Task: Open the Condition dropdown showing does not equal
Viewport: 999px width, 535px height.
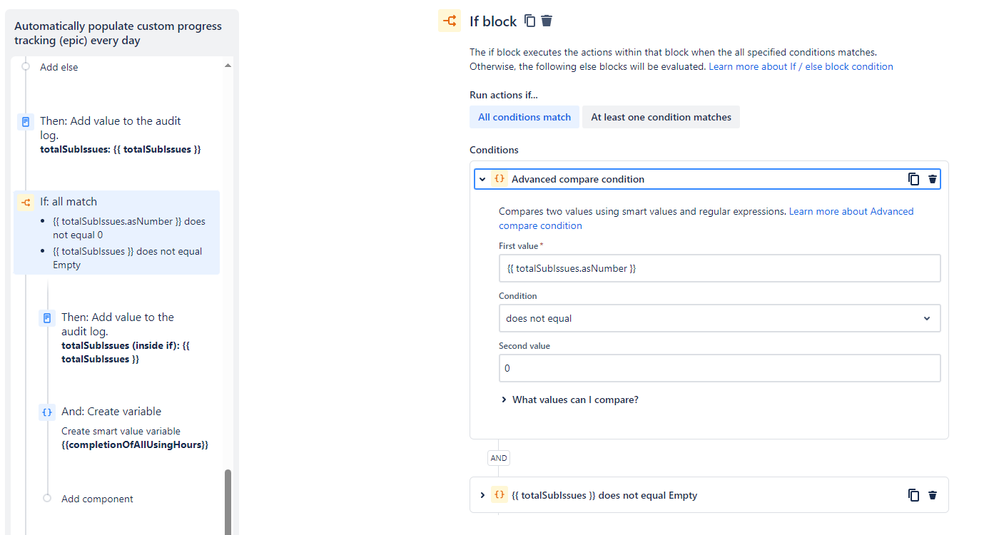Action: [719, 318]
